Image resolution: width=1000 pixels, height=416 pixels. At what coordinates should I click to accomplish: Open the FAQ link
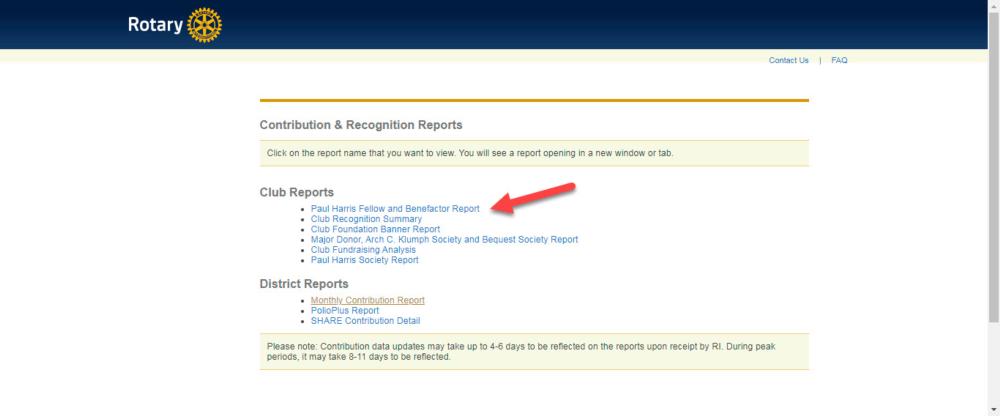click(839, 61)
